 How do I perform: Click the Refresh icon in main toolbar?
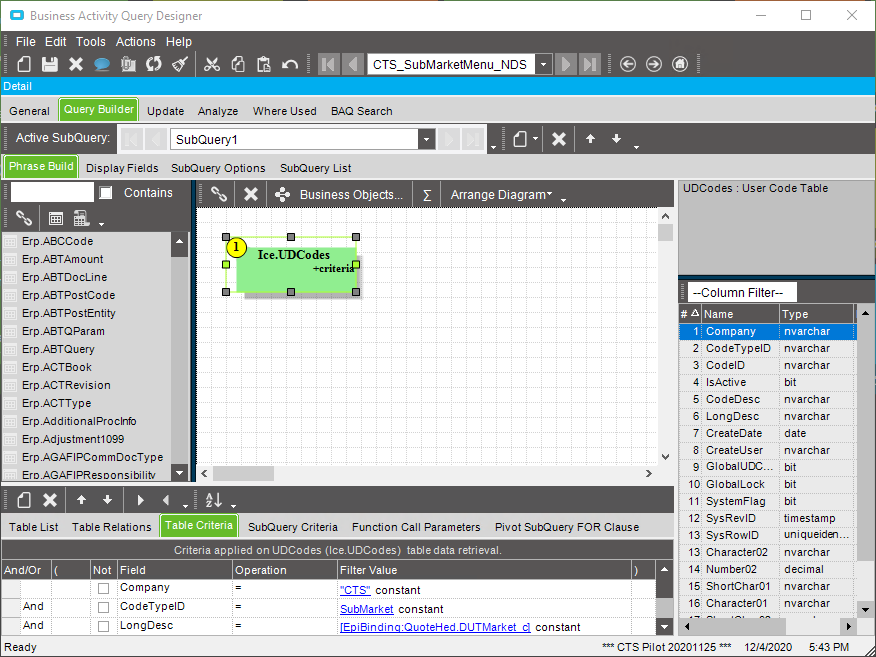click(154, 65)
